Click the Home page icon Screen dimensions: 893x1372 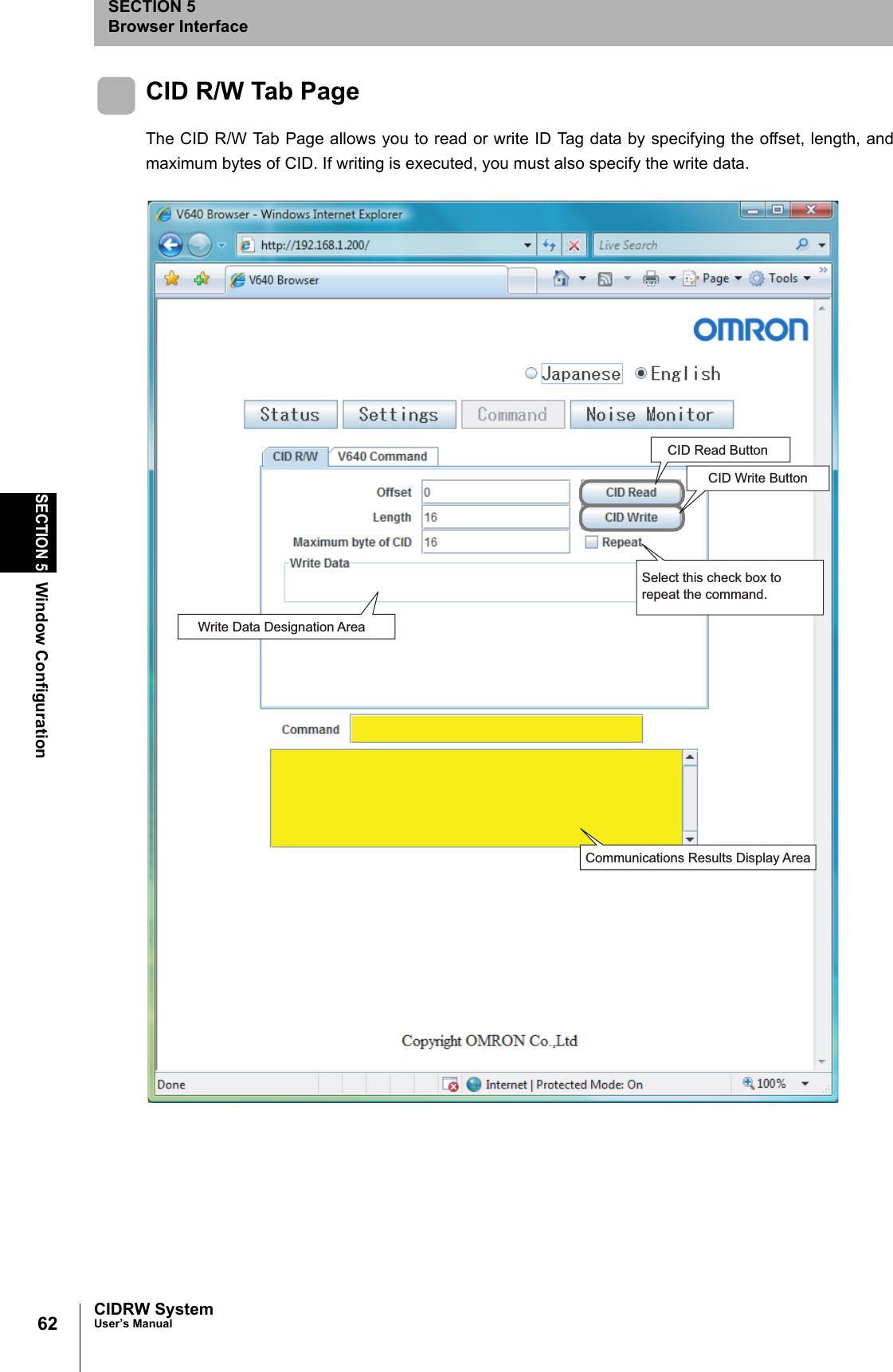[561, 279]
